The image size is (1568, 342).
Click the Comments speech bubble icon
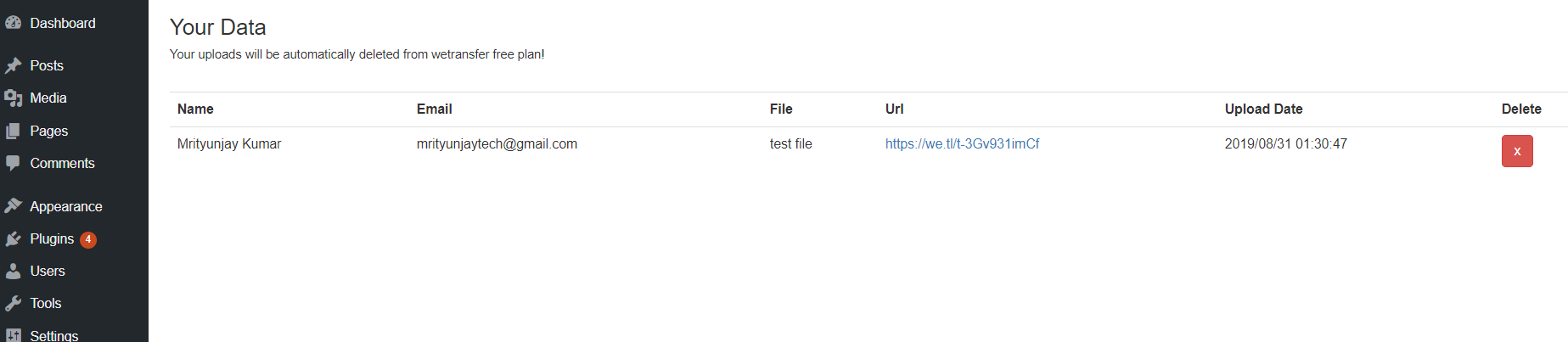tap(13, 163)
